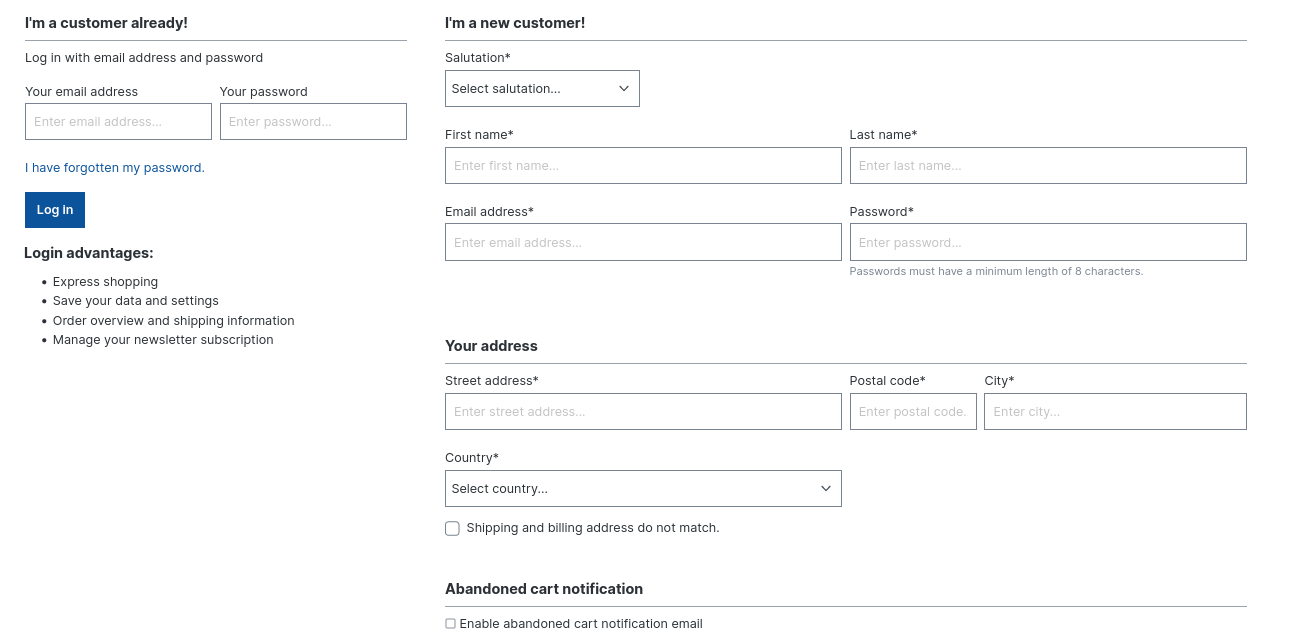Check 'Shipping and billing address do not match'
The image size is (1313, 640).
tap(452, 528)
